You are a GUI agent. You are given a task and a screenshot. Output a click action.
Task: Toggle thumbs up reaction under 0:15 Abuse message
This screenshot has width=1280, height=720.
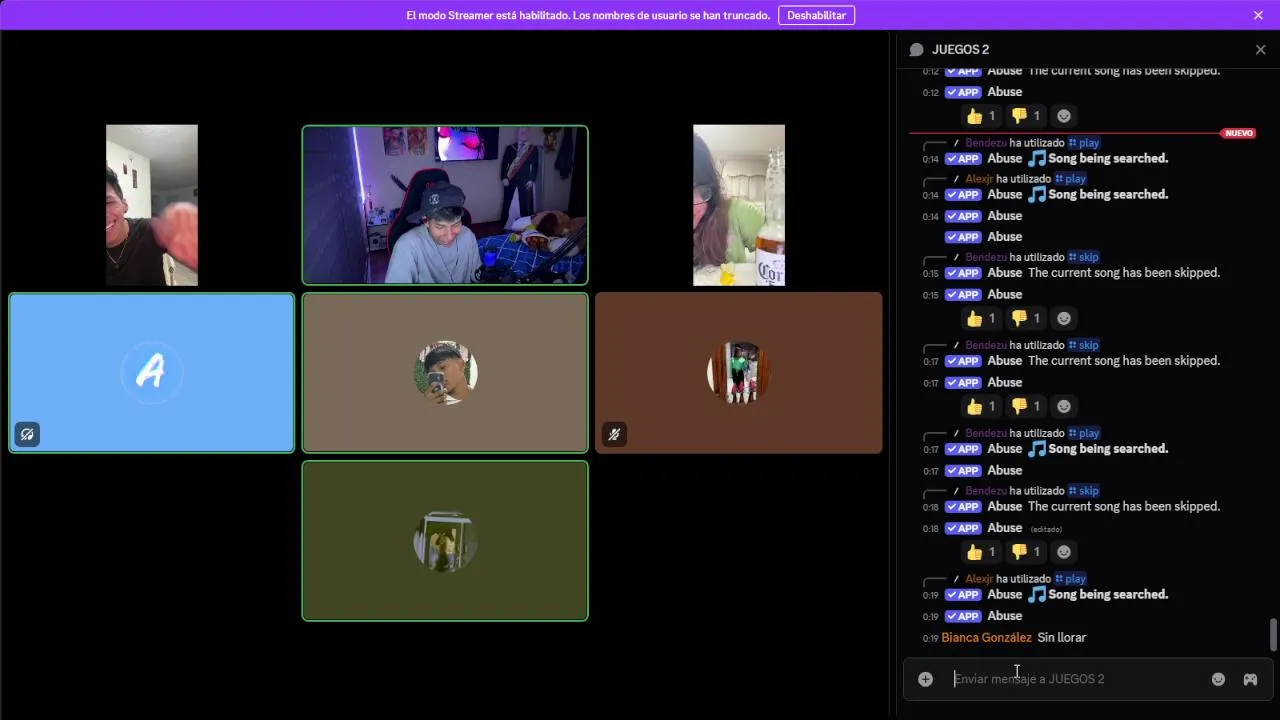point(980,318)
